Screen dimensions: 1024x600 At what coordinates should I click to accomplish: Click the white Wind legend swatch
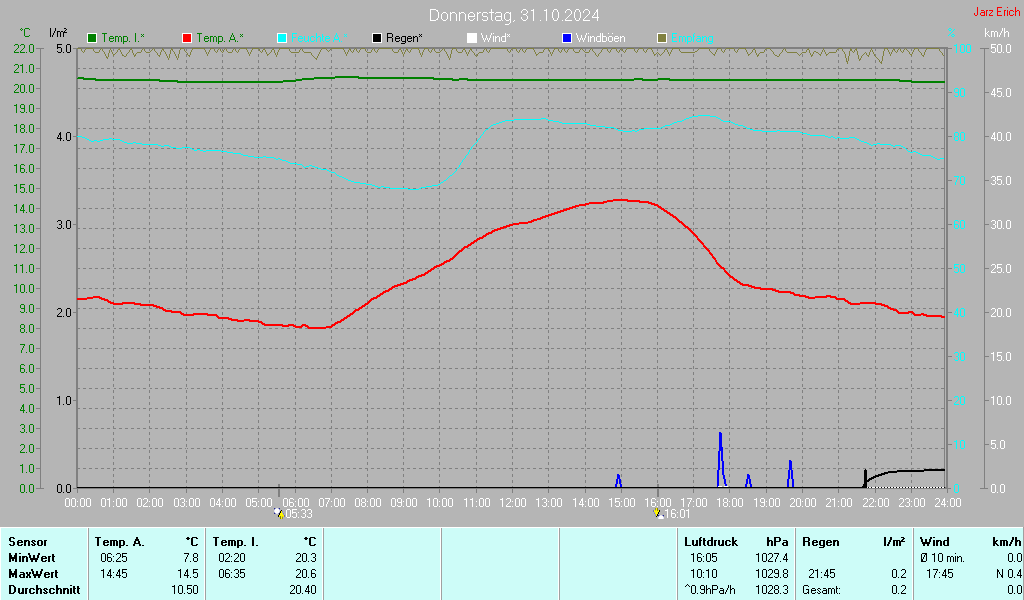[x=472, y=38]
